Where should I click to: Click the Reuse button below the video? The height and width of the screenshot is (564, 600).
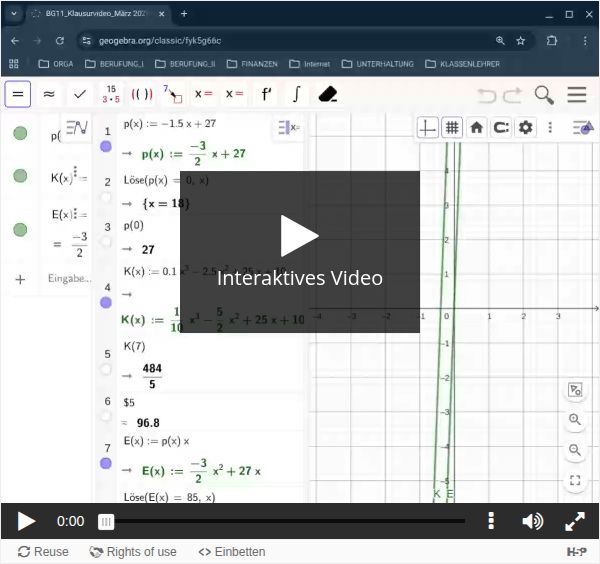[43, 552]
